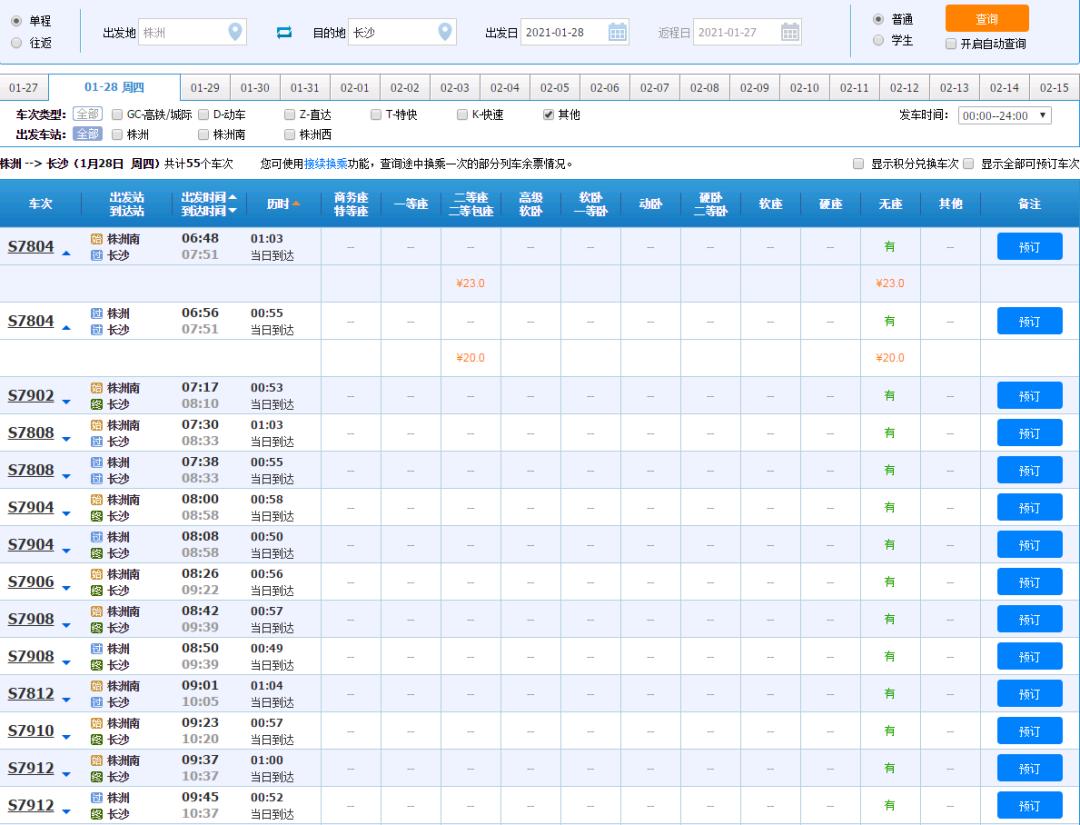1080x825 pixels.
Task: Switch to the 01-31 date tab
Action: [x=305, y=87]
